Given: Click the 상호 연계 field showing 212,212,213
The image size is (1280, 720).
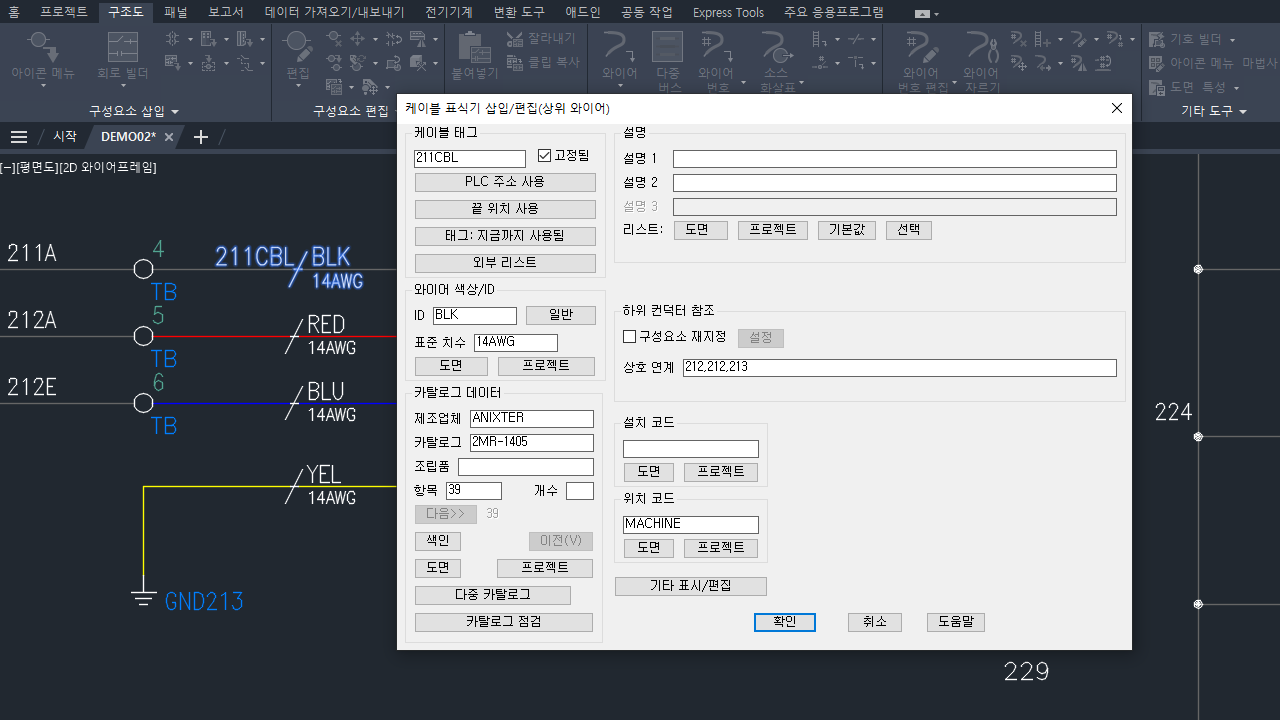Looking at the screenshot, I should coord(900,367).
